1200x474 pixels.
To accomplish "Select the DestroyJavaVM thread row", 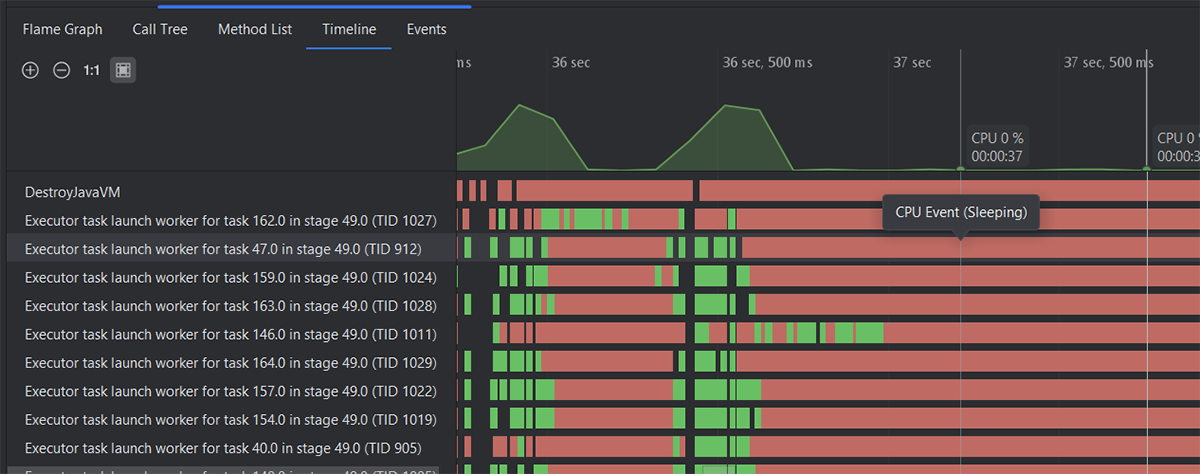I will [x=72, y=191].
